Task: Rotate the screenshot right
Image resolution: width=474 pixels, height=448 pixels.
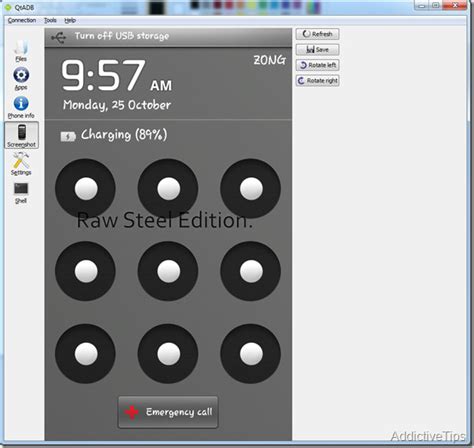Action: pos(317,81)
